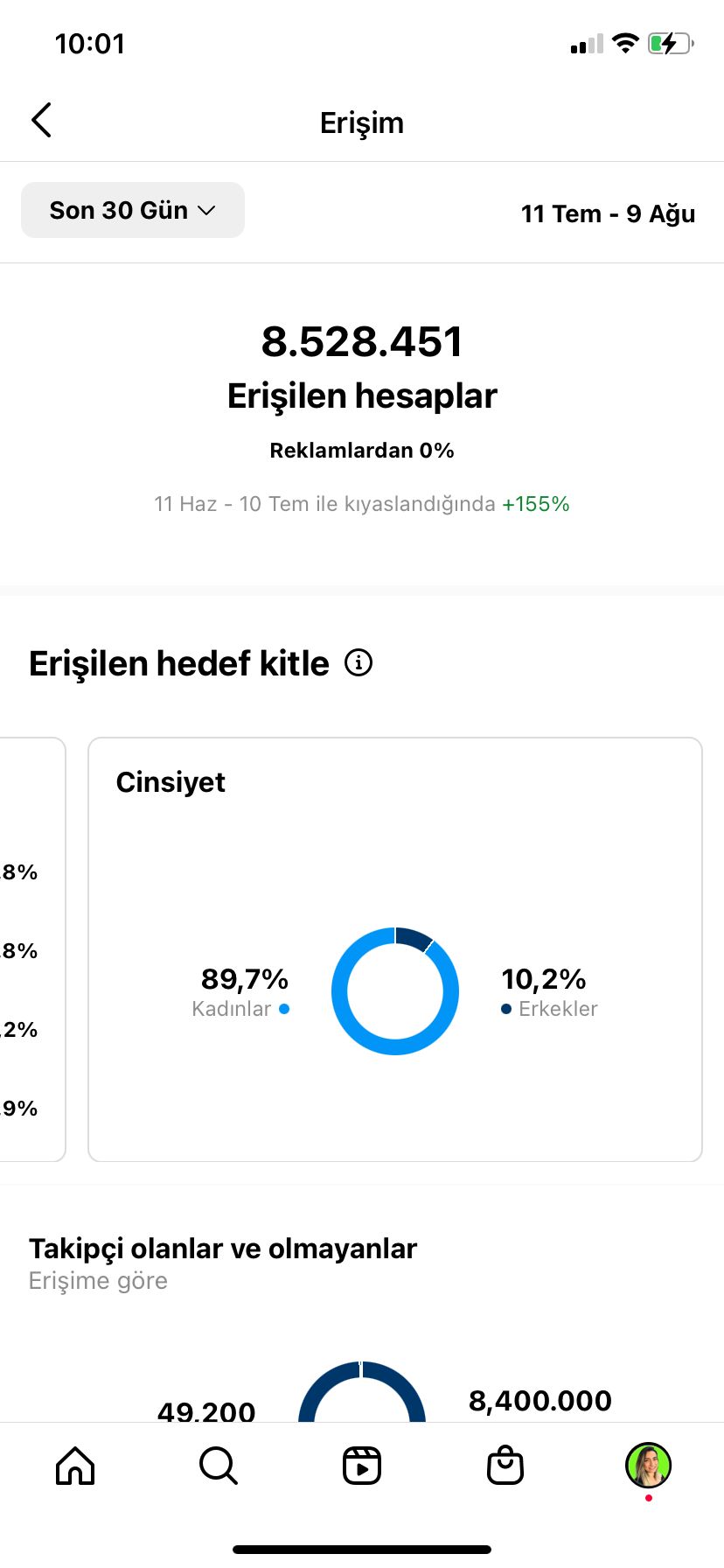Image resolution: width=724 pixels, height=1568 pixels.
Task: Tap the Erkekler dark legend dot
Action: point(506,1009)
